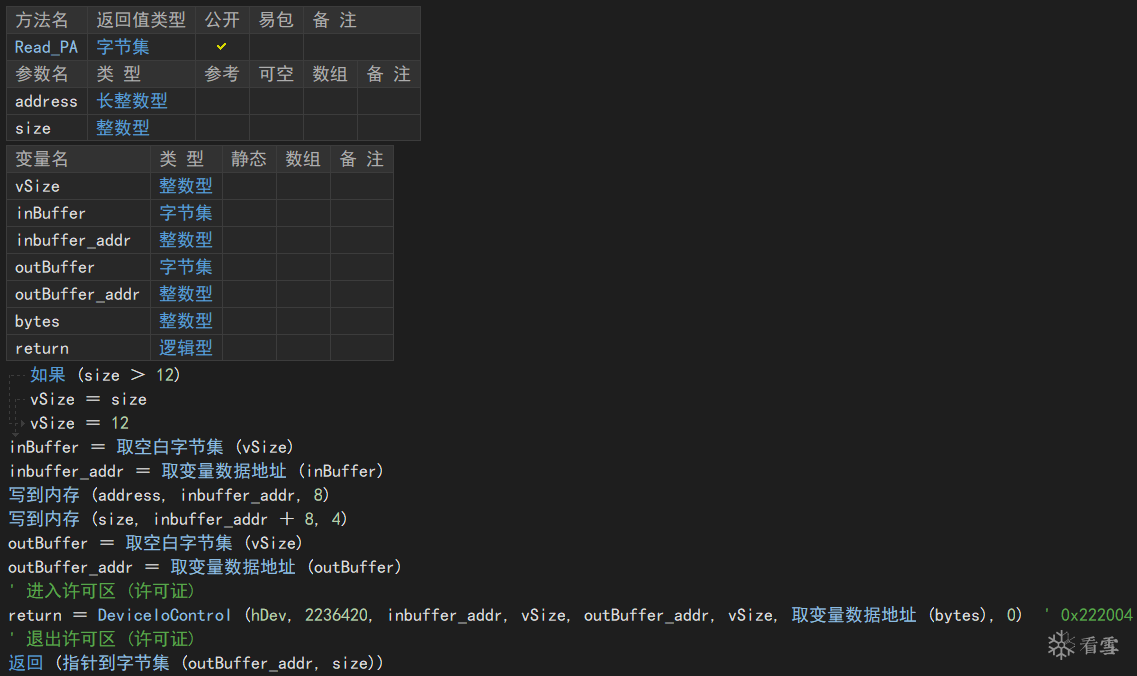
Task: Select the 逻辑型 type of return variable
Action: coord(186,348)
